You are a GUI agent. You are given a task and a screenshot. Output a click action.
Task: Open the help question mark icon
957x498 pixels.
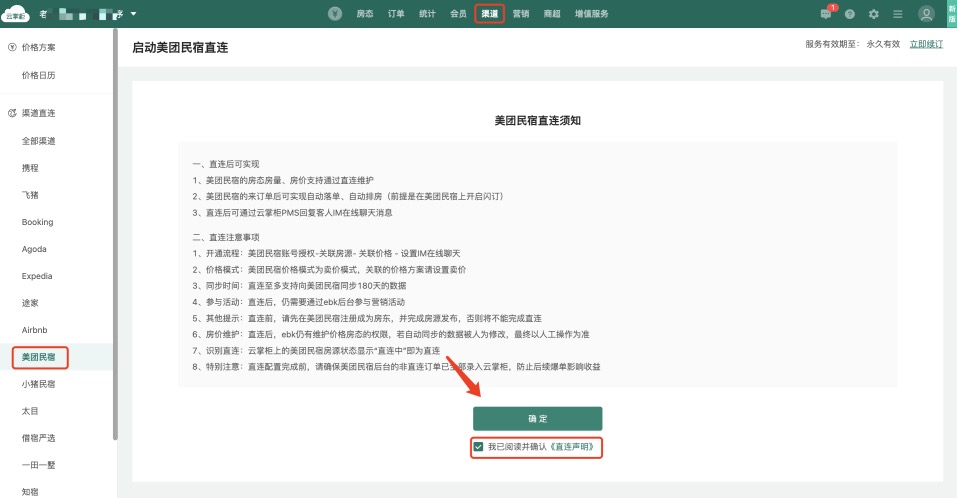coord(850,14)
